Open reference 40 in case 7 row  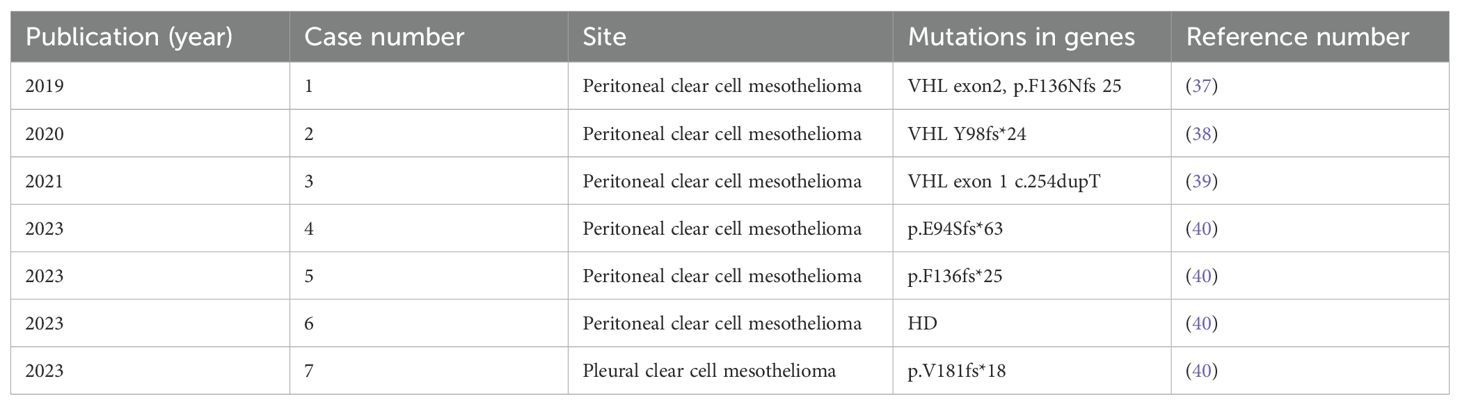pyautogui.click(x=1201, y=371)
